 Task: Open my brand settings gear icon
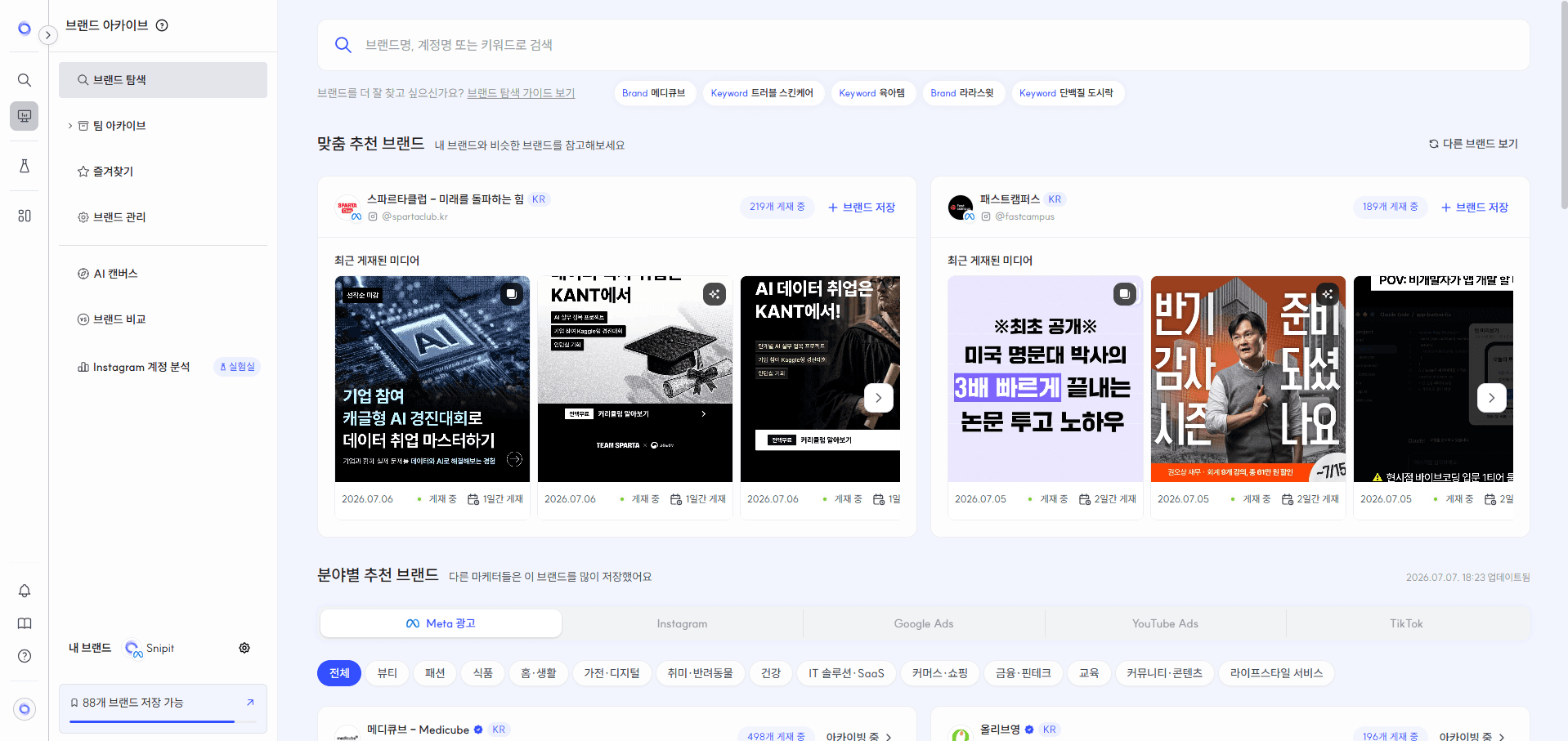[244, 648]
